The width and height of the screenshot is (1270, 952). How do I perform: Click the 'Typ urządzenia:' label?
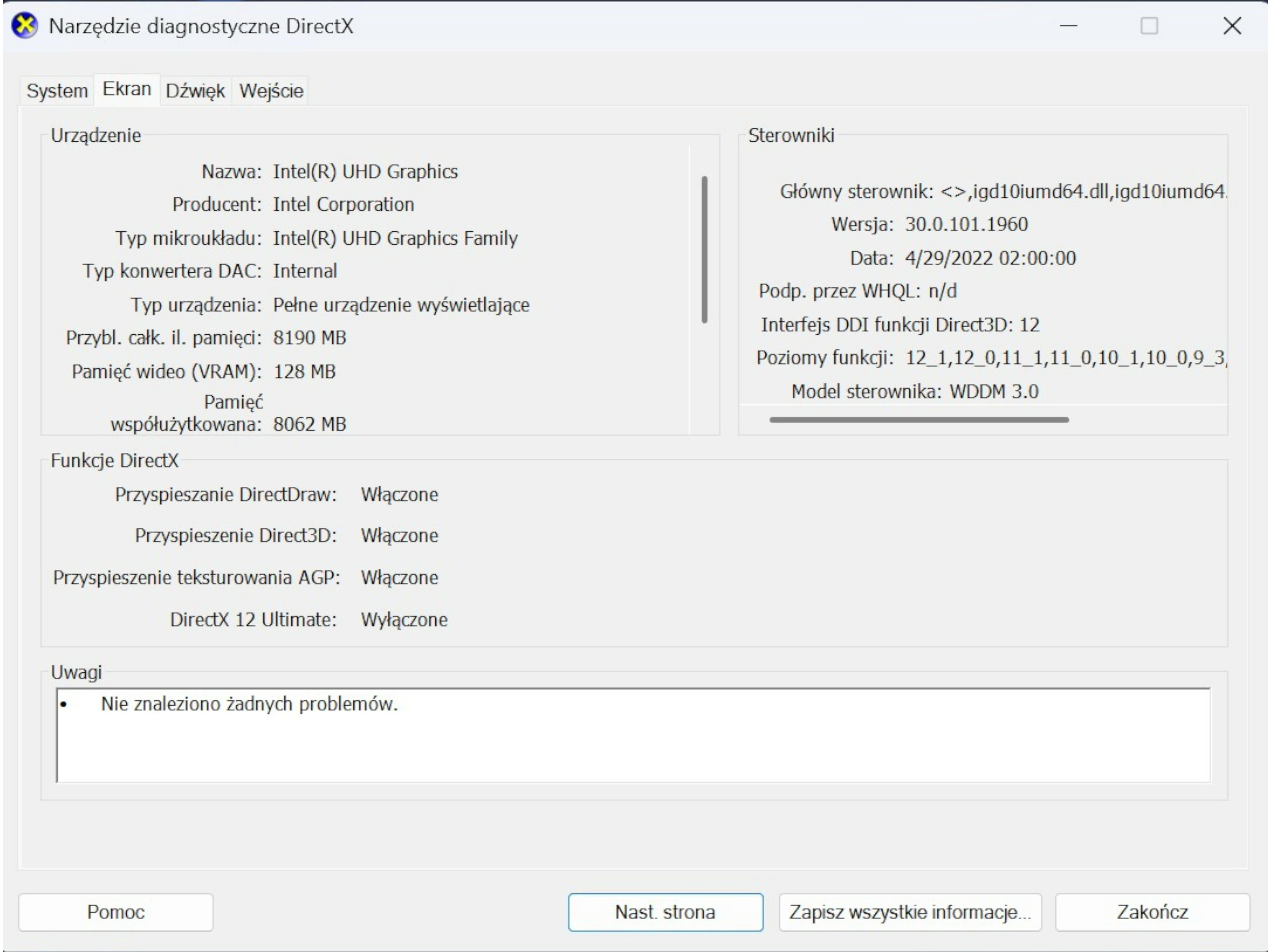point(196,305)
